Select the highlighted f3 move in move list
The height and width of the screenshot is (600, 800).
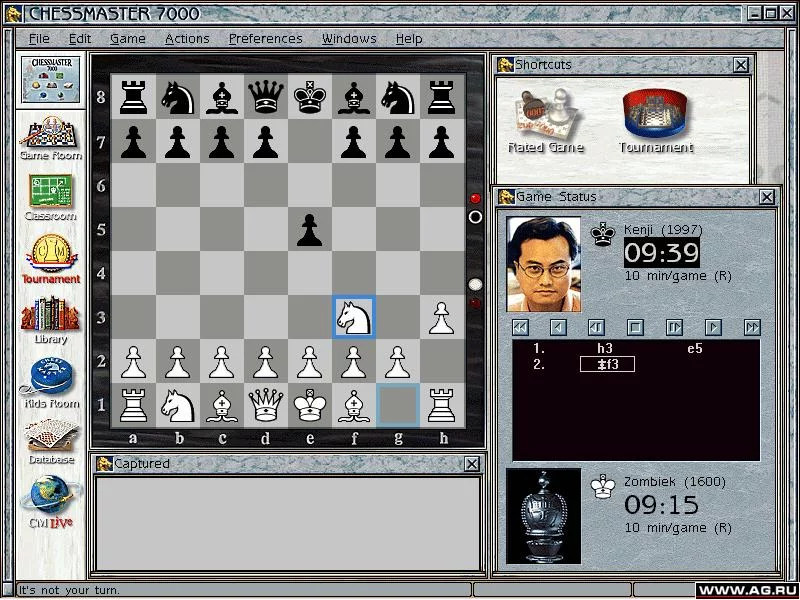(x=607, y=364)
